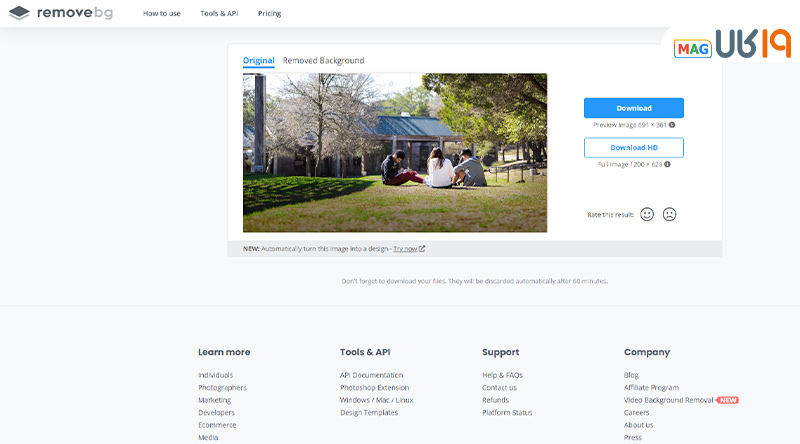Open Marketing footer link

(x=215, y=400)
